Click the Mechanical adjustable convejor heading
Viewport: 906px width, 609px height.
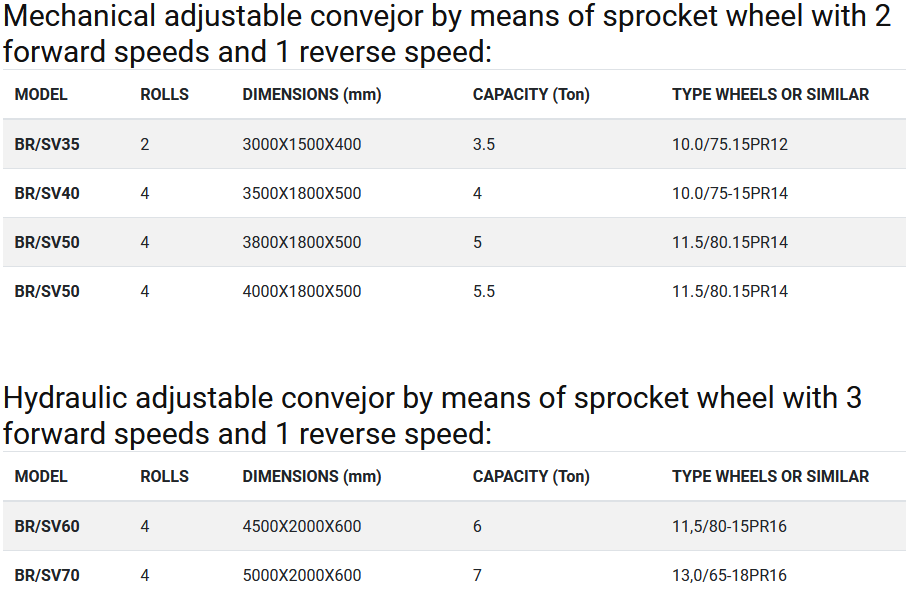tap(446, 34)
